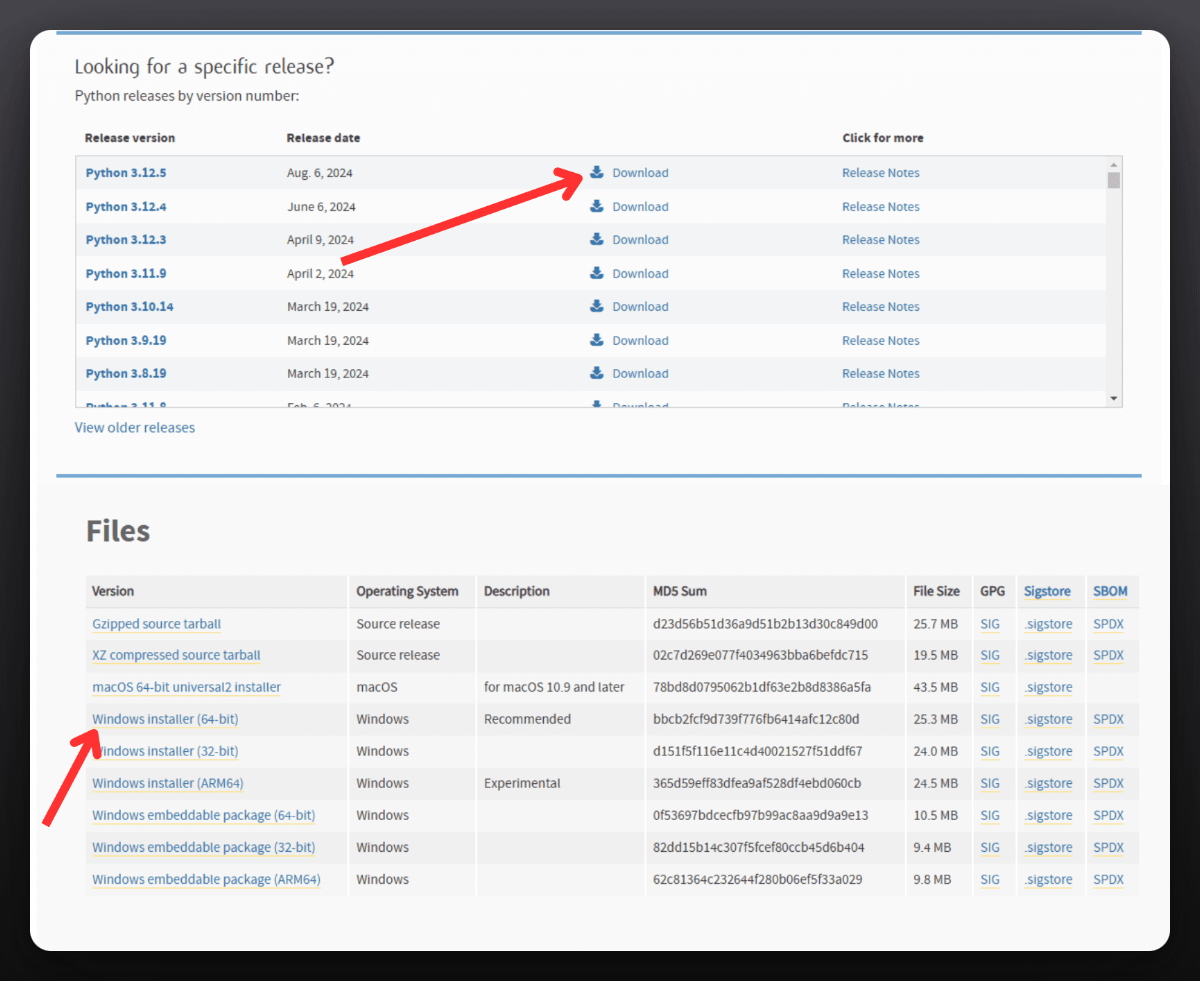This screenshot has height=981, width=1200.
Task: Click 'for macOS 10.9 and later' text
Action: click(554, 688)
